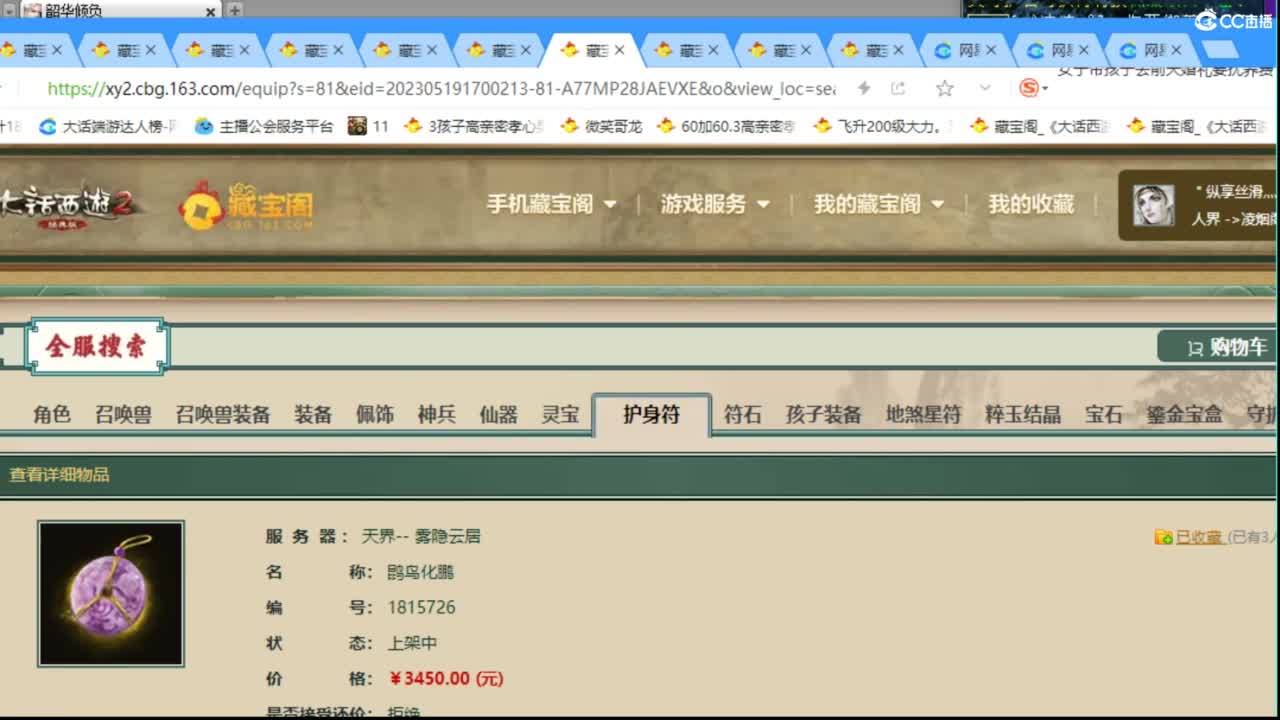The image size is (1280, 720).
Task: Click the share page icon in address bar
Action: [898, 88]
